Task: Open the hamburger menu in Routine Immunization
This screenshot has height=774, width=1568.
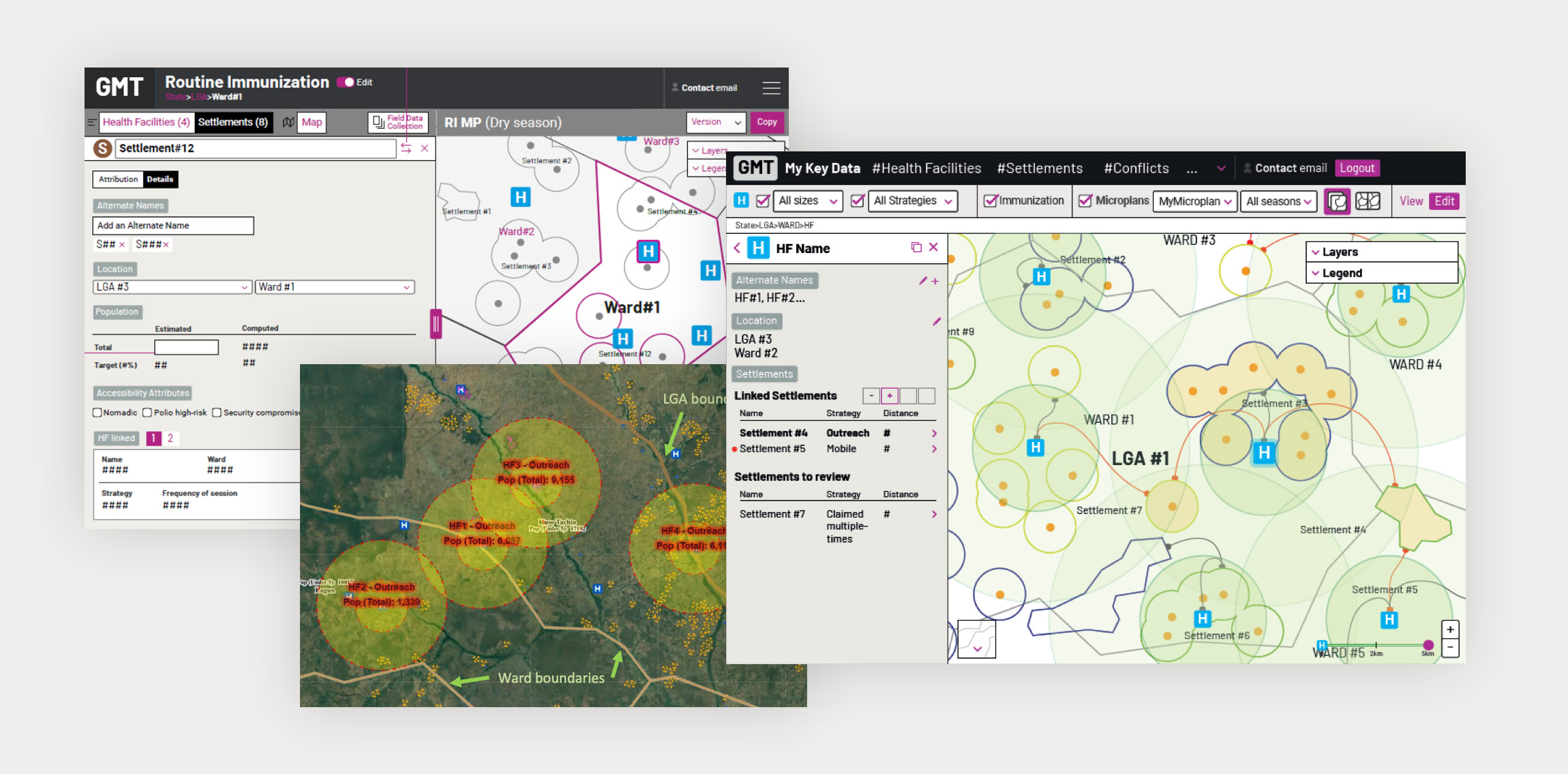Action: [x=771, y=88]
